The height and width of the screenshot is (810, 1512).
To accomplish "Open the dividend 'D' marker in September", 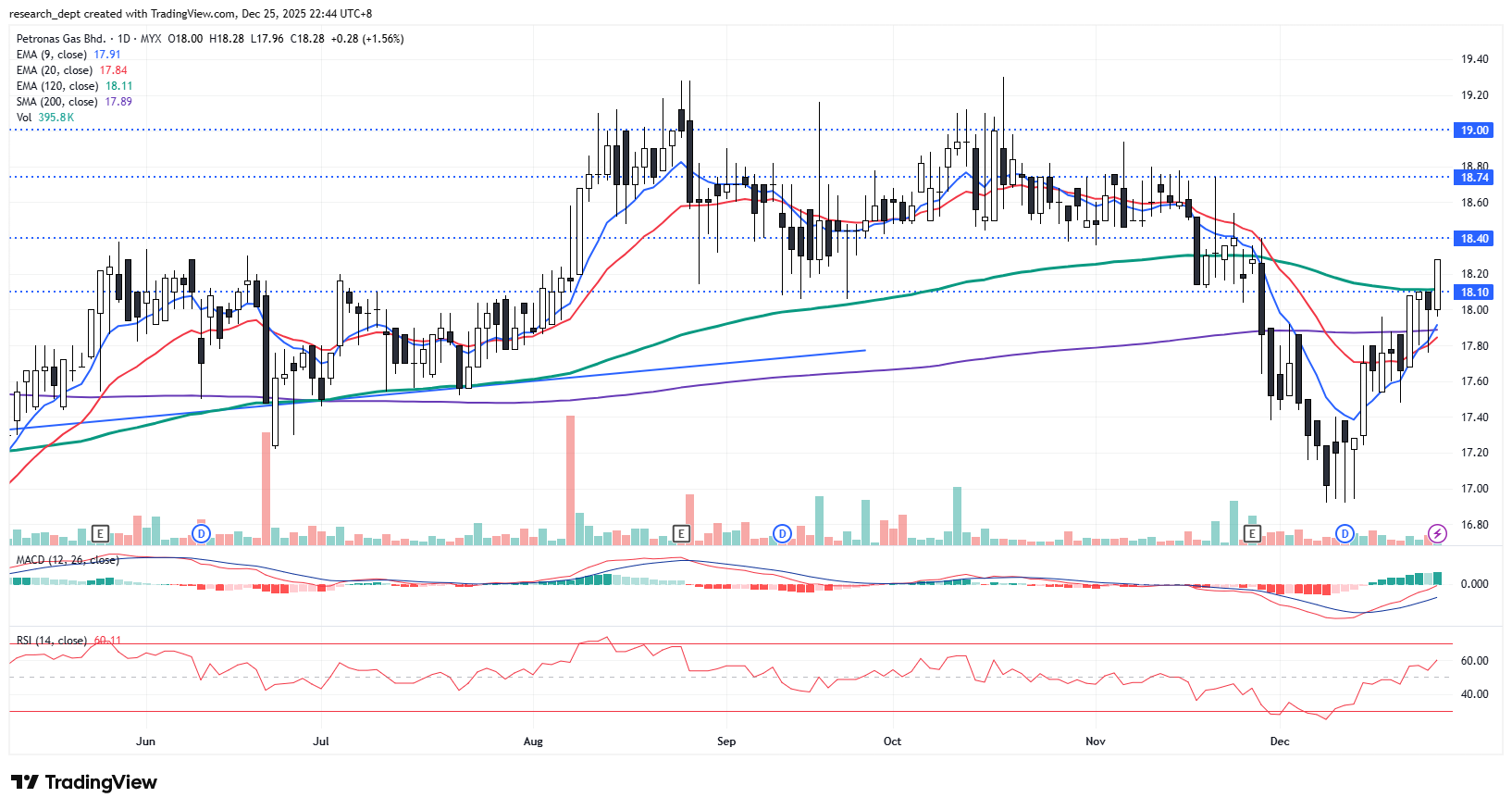I will click(x=783, y=533).
